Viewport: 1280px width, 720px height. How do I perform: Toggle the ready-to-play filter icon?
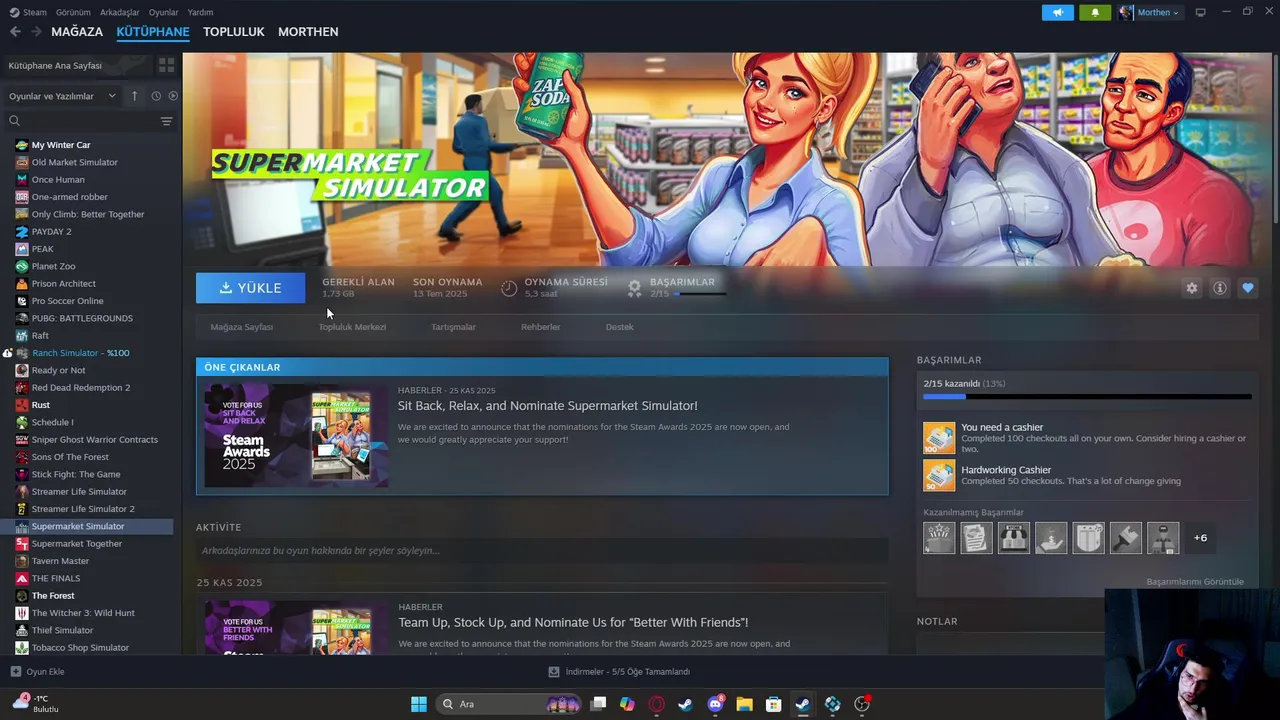pyautogui.click(x=173, y=96)
